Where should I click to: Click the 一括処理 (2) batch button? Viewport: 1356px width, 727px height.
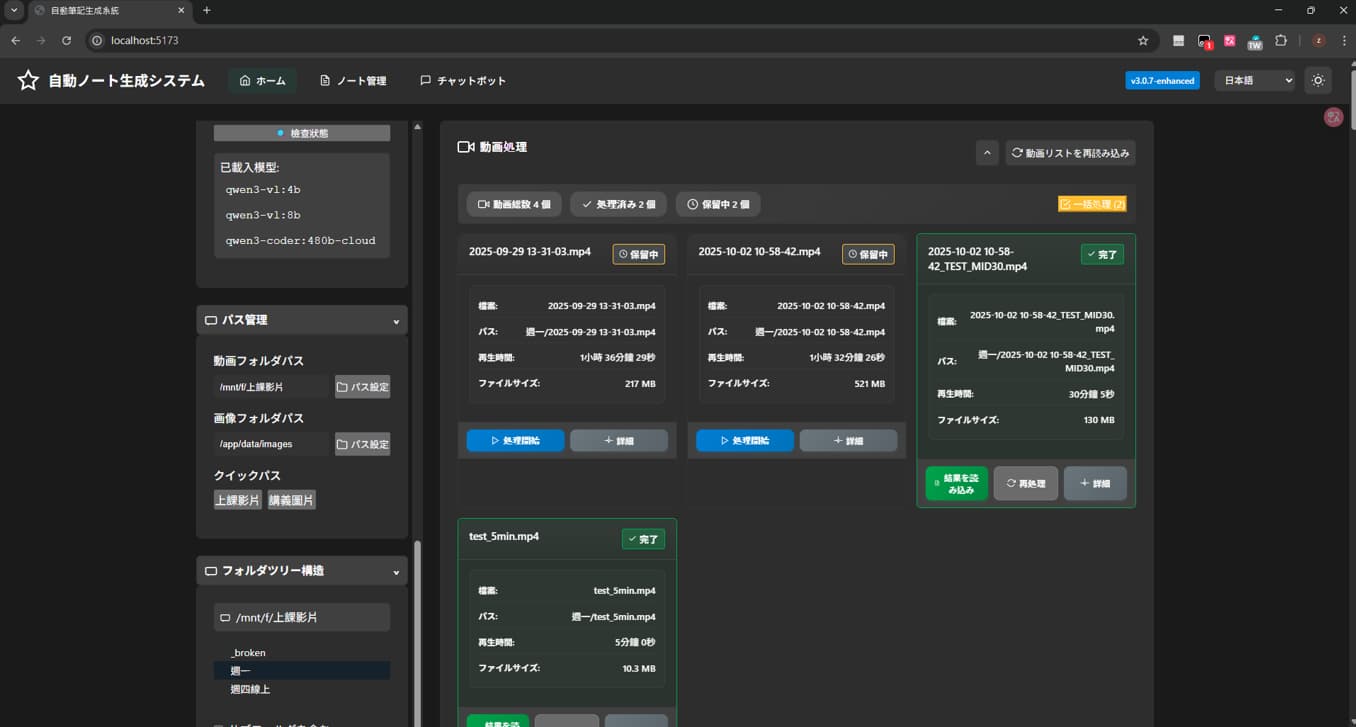point(1092,204)
